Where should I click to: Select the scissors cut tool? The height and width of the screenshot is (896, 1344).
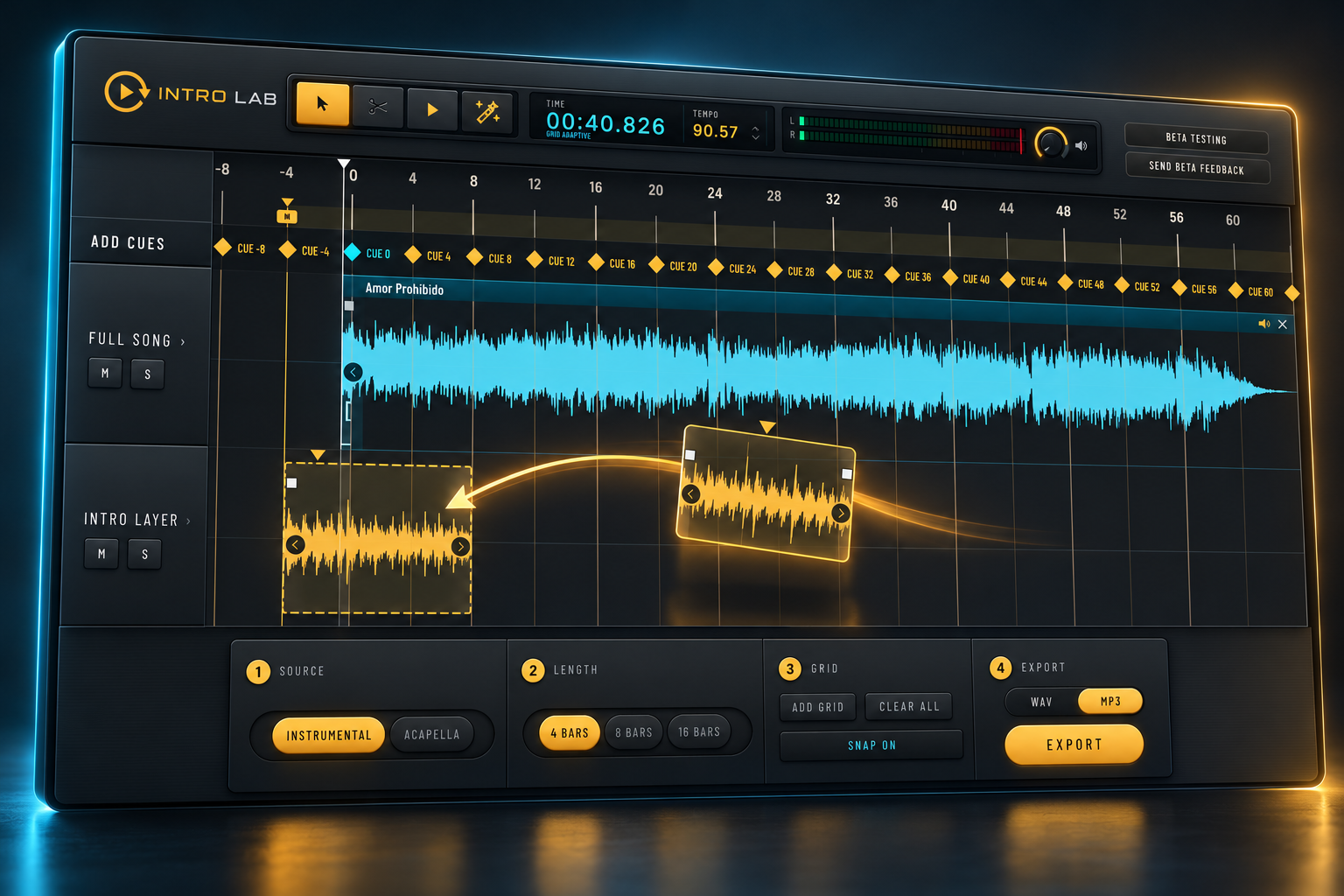click(378, 108)
